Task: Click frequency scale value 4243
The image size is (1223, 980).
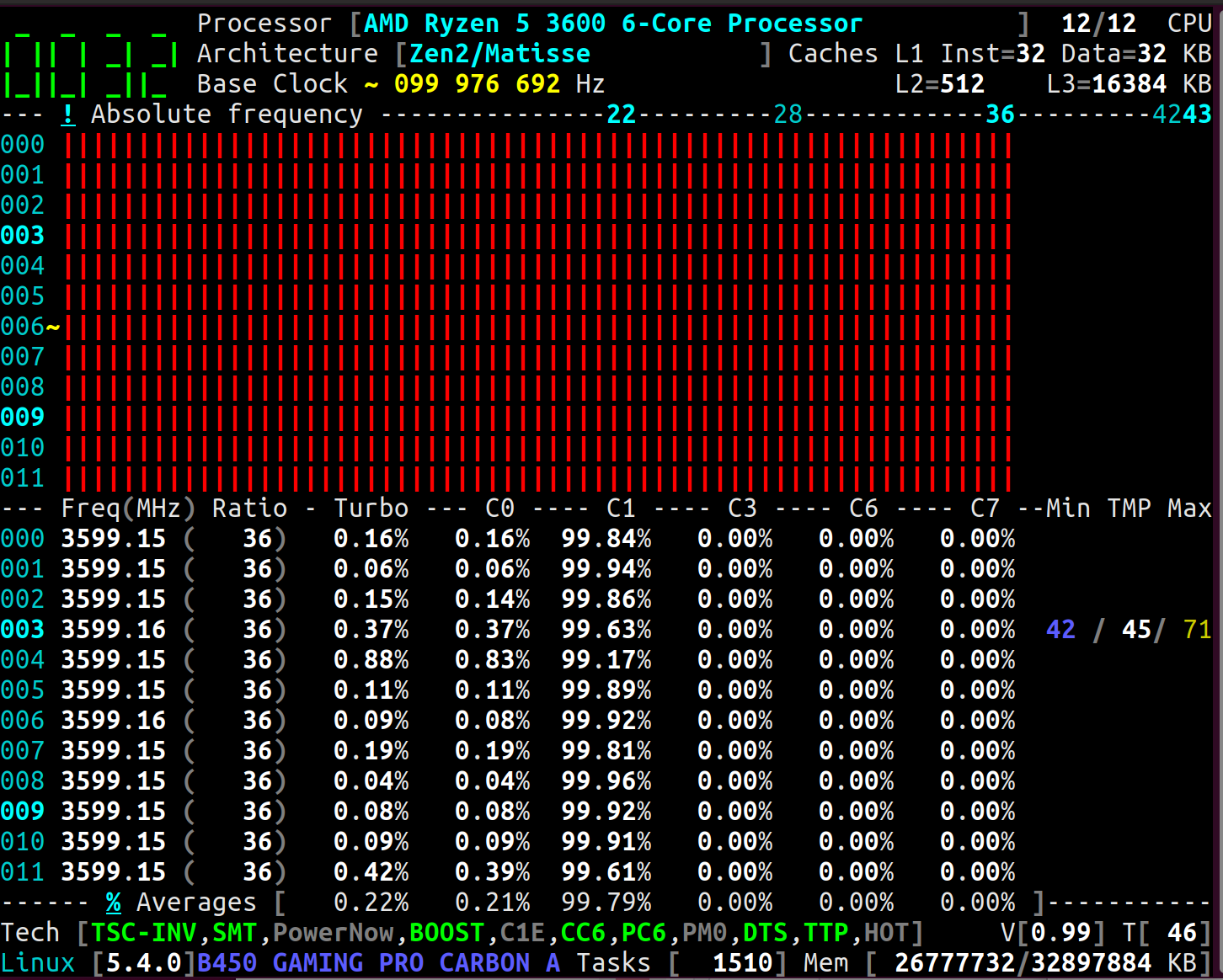Action: (1183, 115)
